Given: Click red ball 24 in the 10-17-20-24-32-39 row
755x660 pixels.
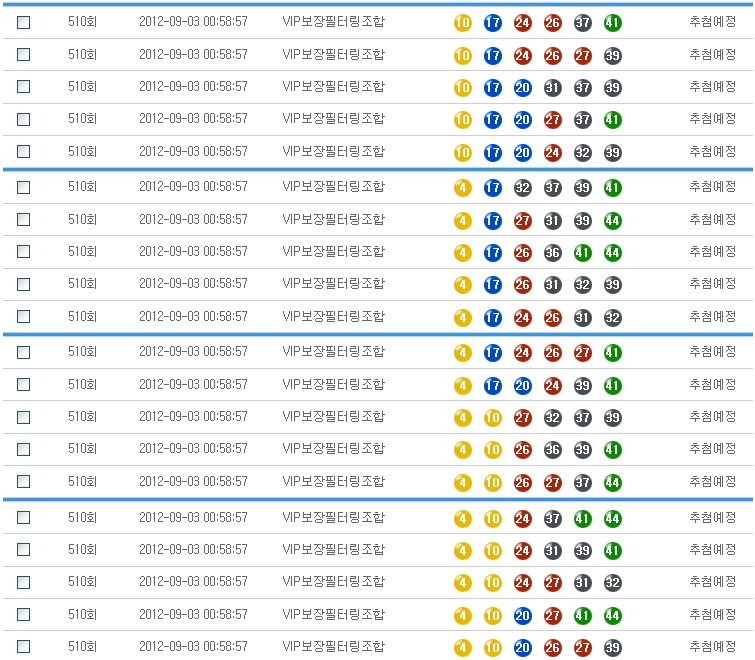Looking at the screenshot, I should click(552, 153).
